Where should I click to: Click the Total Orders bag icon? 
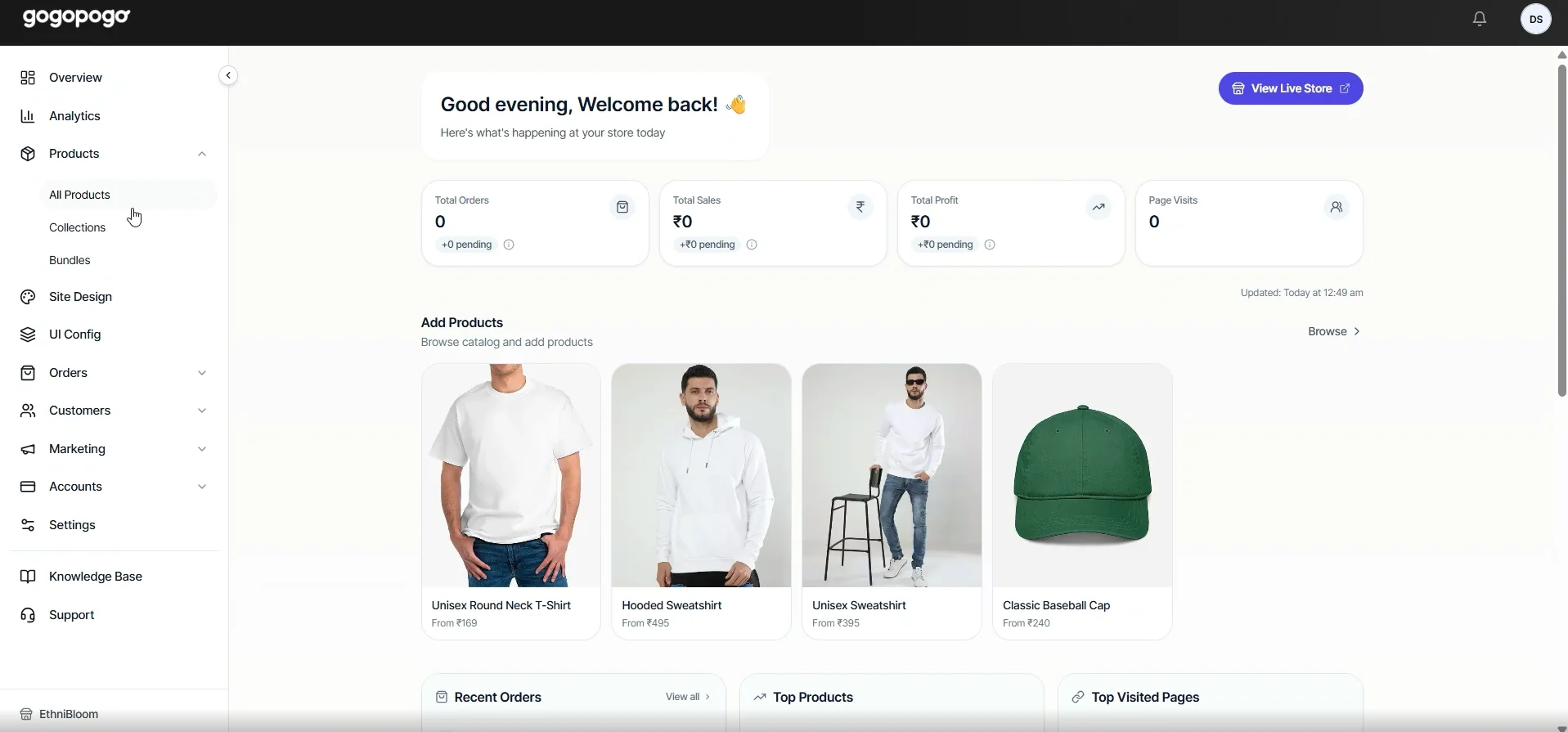click(622, 208)
